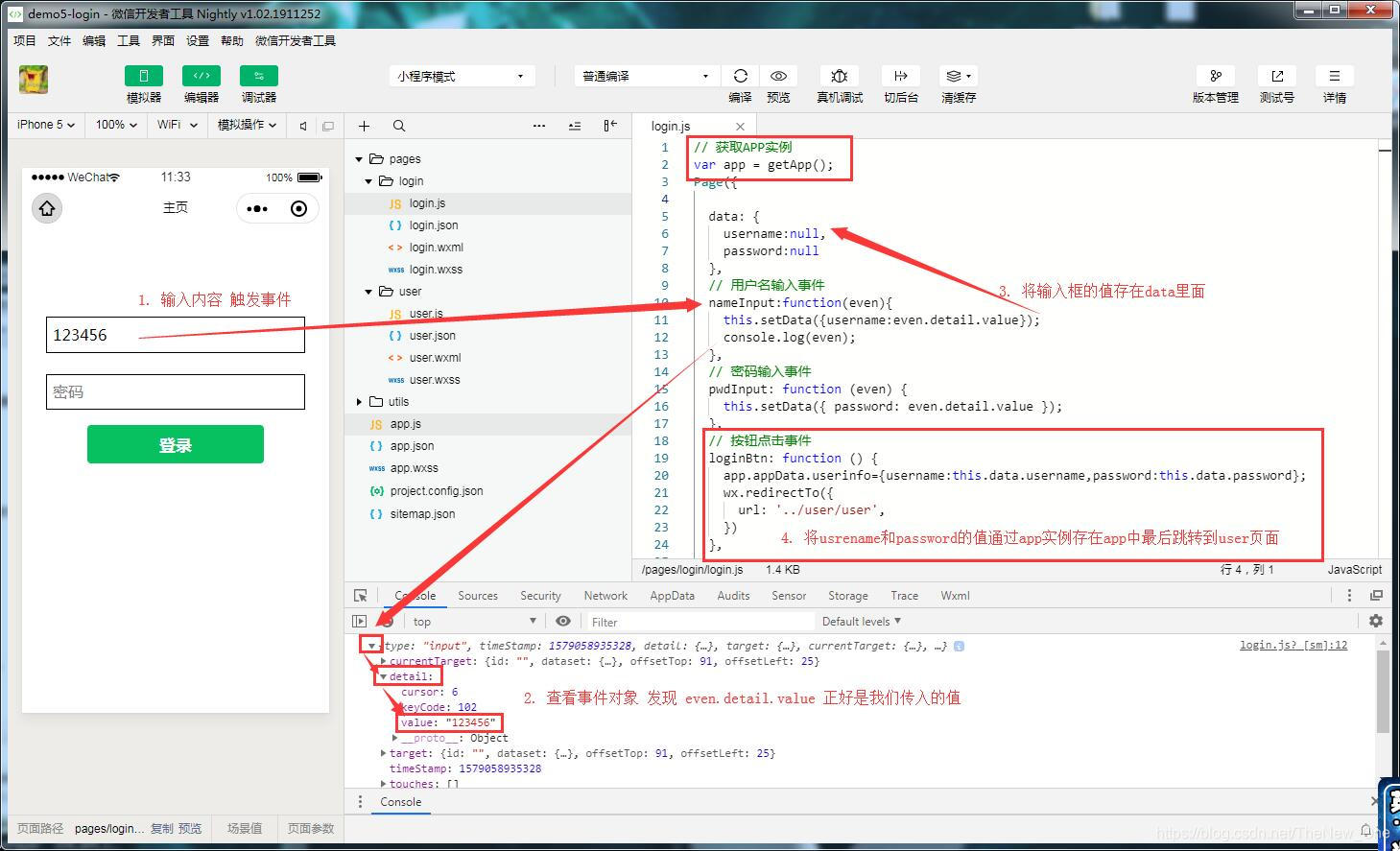
Task: Toggle the console sidebar icon
Action: pos(359,622)
